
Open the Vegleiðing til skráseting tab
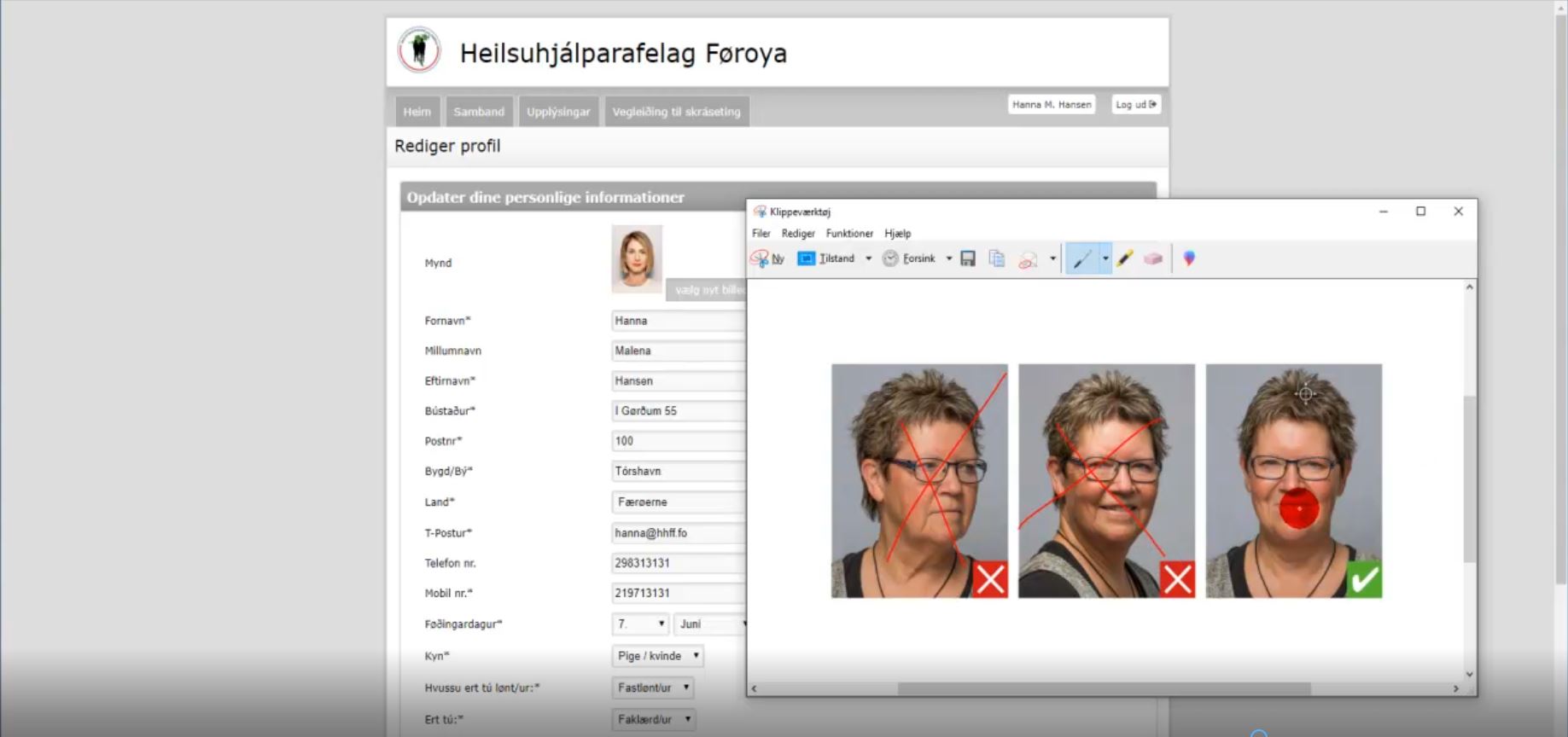677,112
